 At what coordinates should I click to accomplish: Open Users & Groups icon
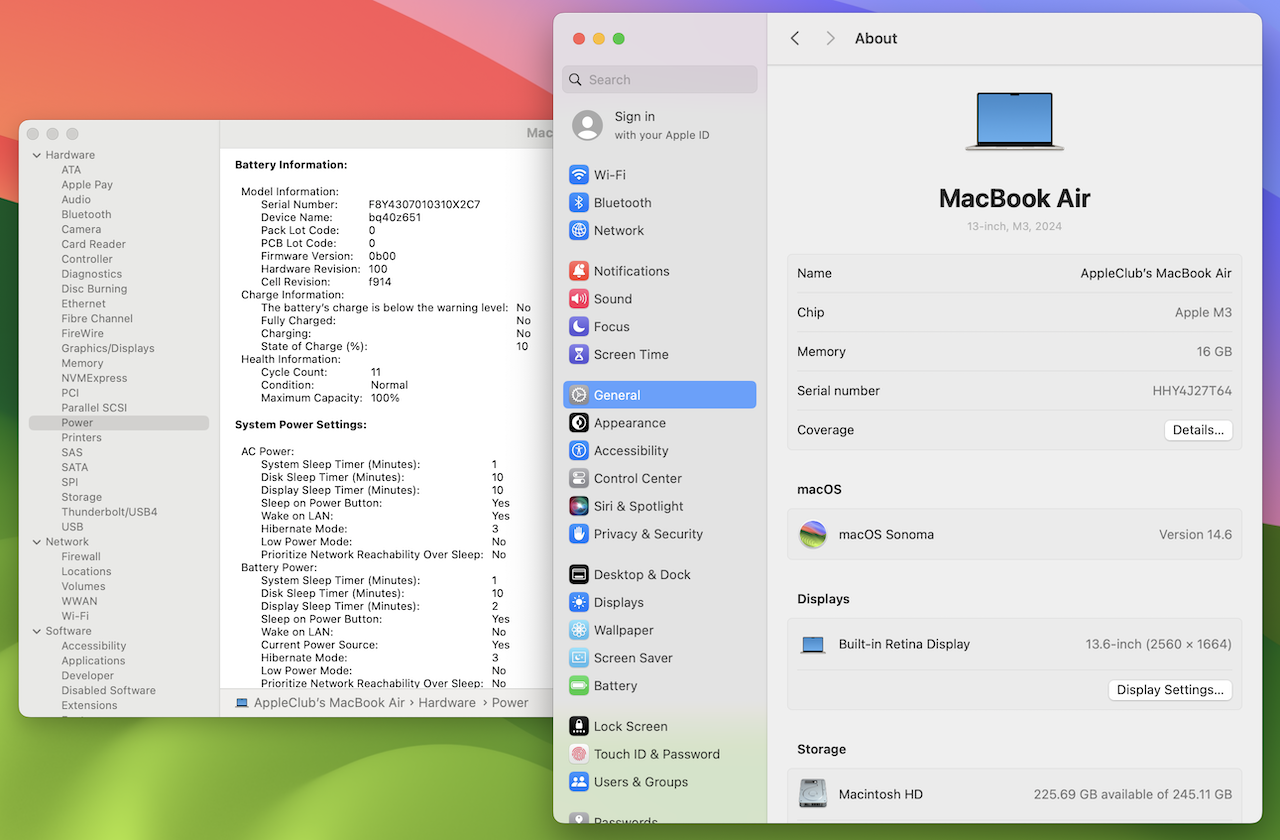[x=579, y=783]
